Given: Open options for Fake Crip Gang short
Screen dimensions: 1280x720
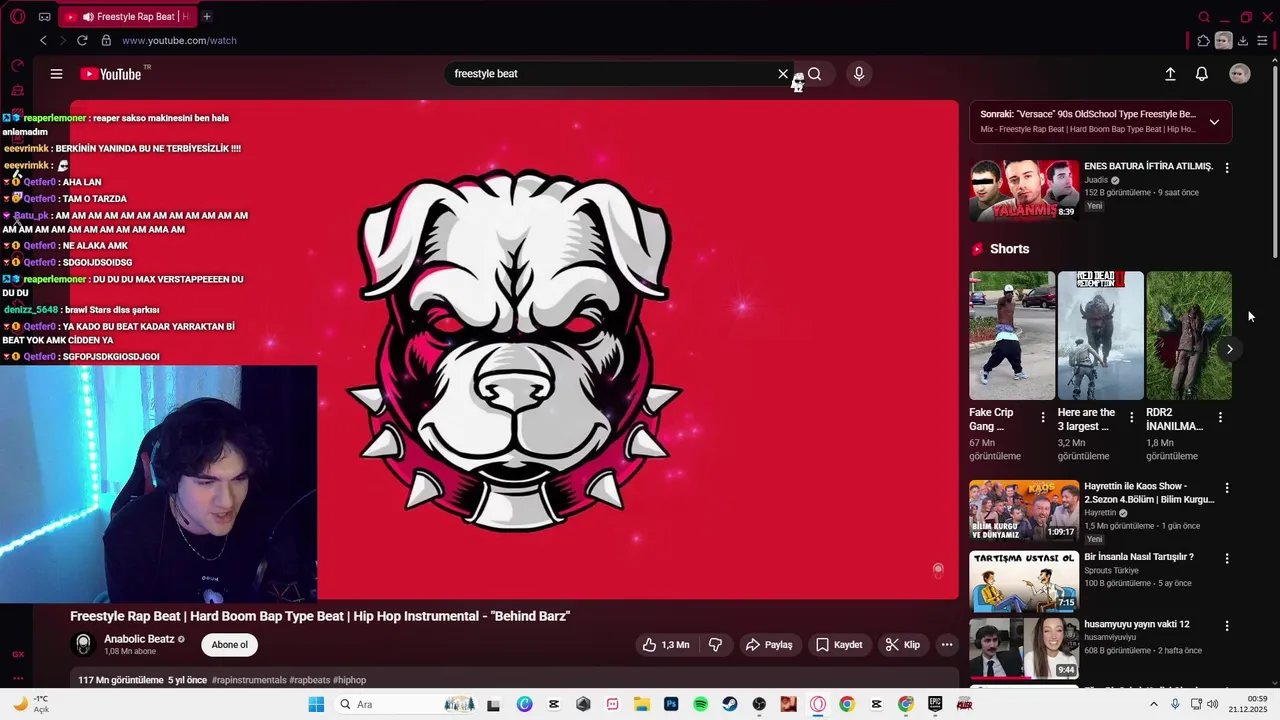Looking at the screenshot, I should [x=1043, y=417].
